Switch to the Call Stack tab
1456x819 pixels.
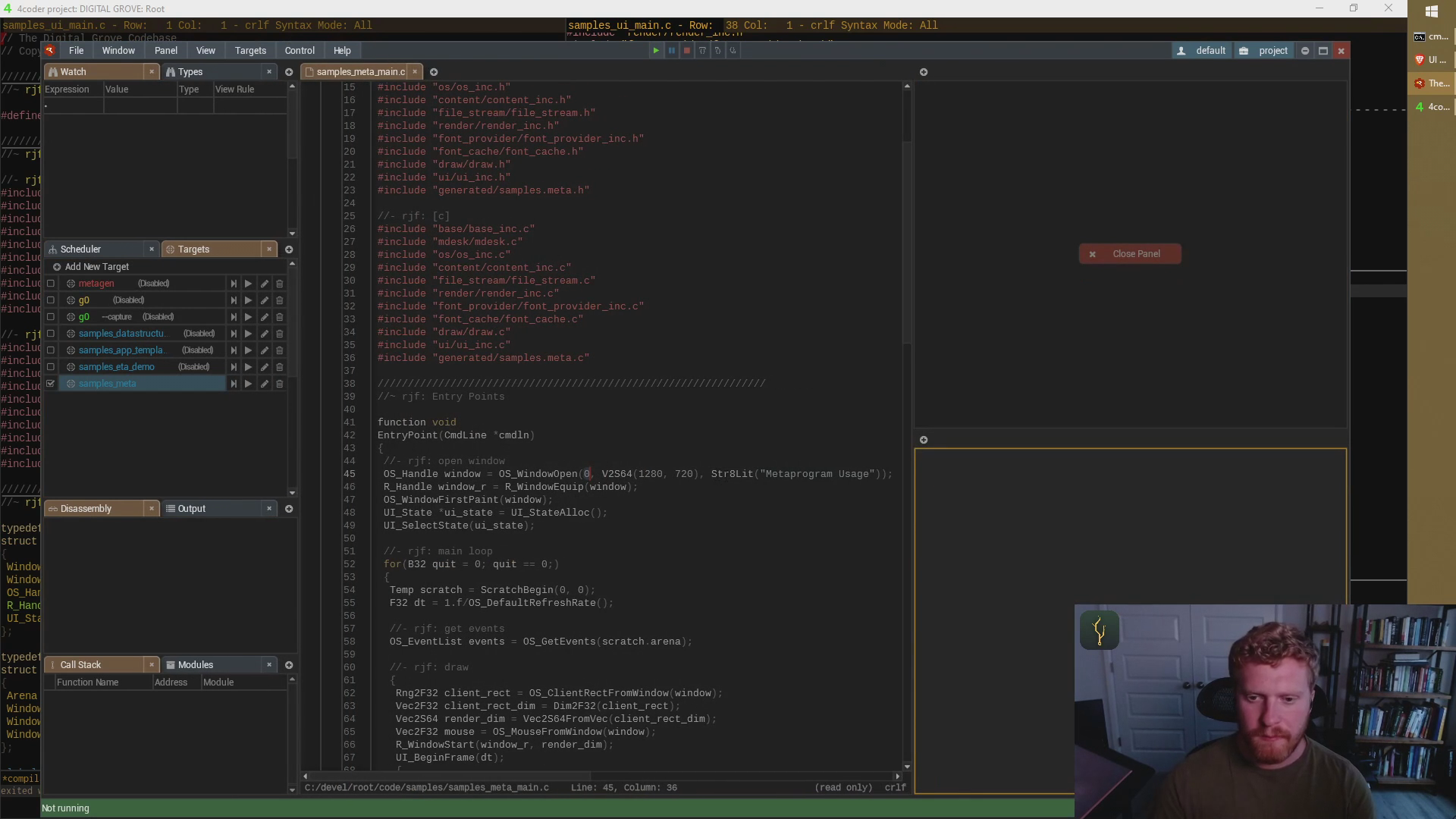coord(95,665)
